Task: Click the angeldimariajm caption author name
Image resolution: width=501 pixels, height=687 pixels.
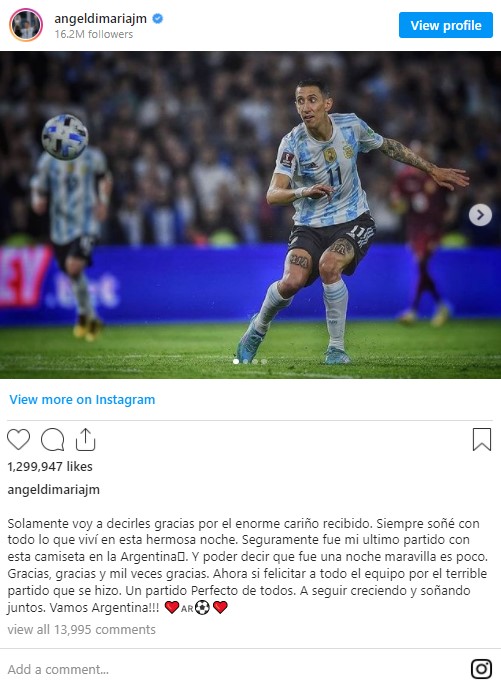Action: point(53,489)
